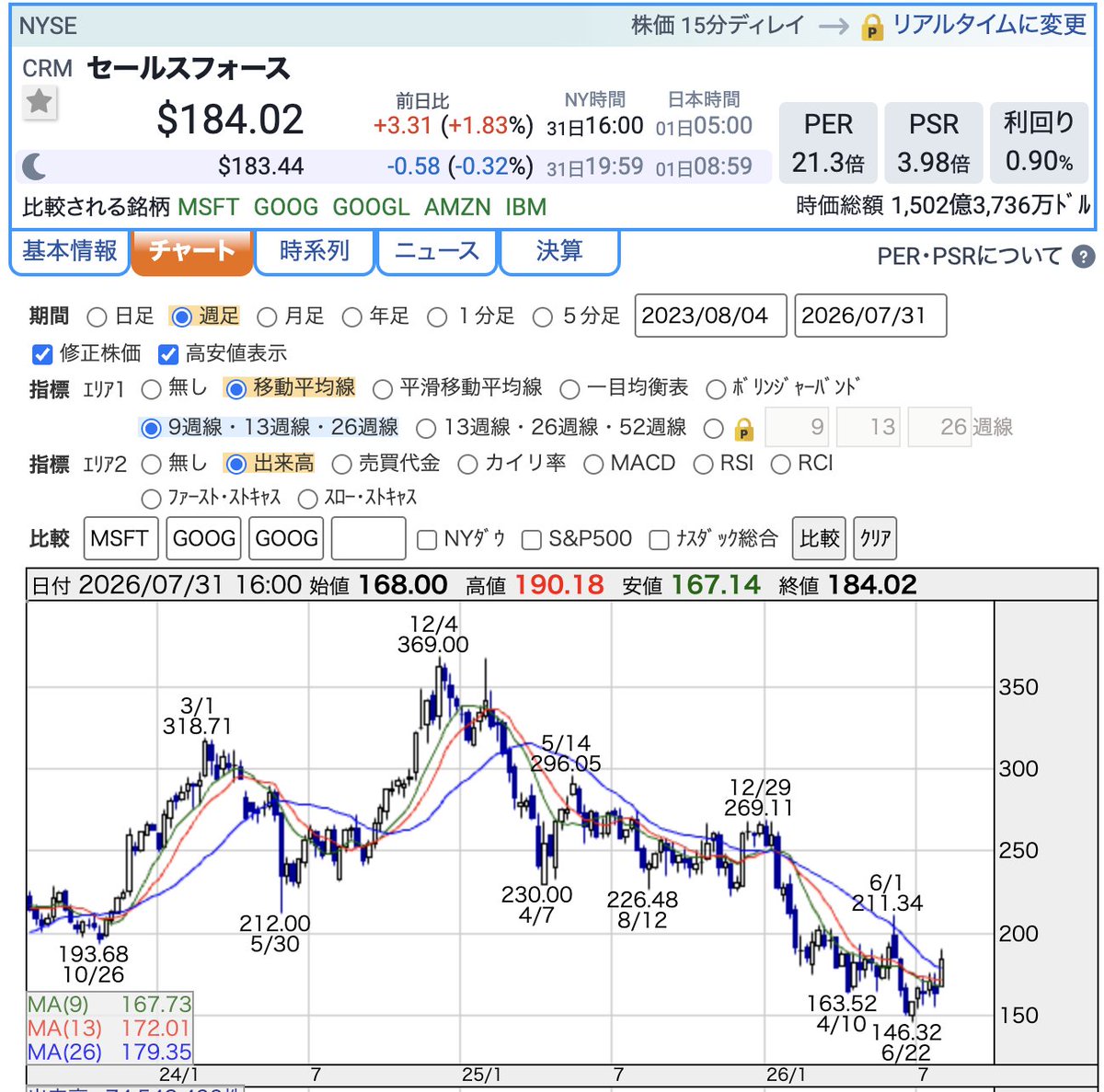Go to the 決算 tab

tap(559, 251)
